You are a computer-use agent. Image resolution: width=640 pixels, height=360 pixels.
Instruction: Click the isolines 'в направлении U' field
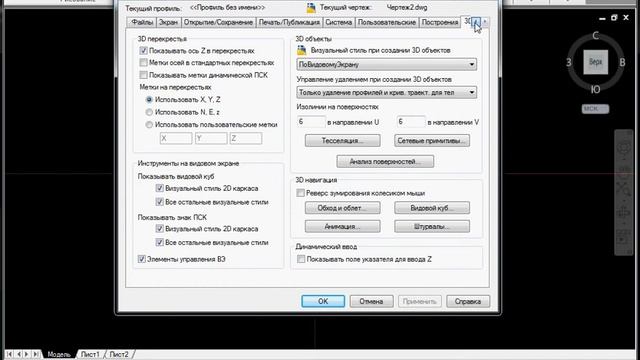click(311, 122)
